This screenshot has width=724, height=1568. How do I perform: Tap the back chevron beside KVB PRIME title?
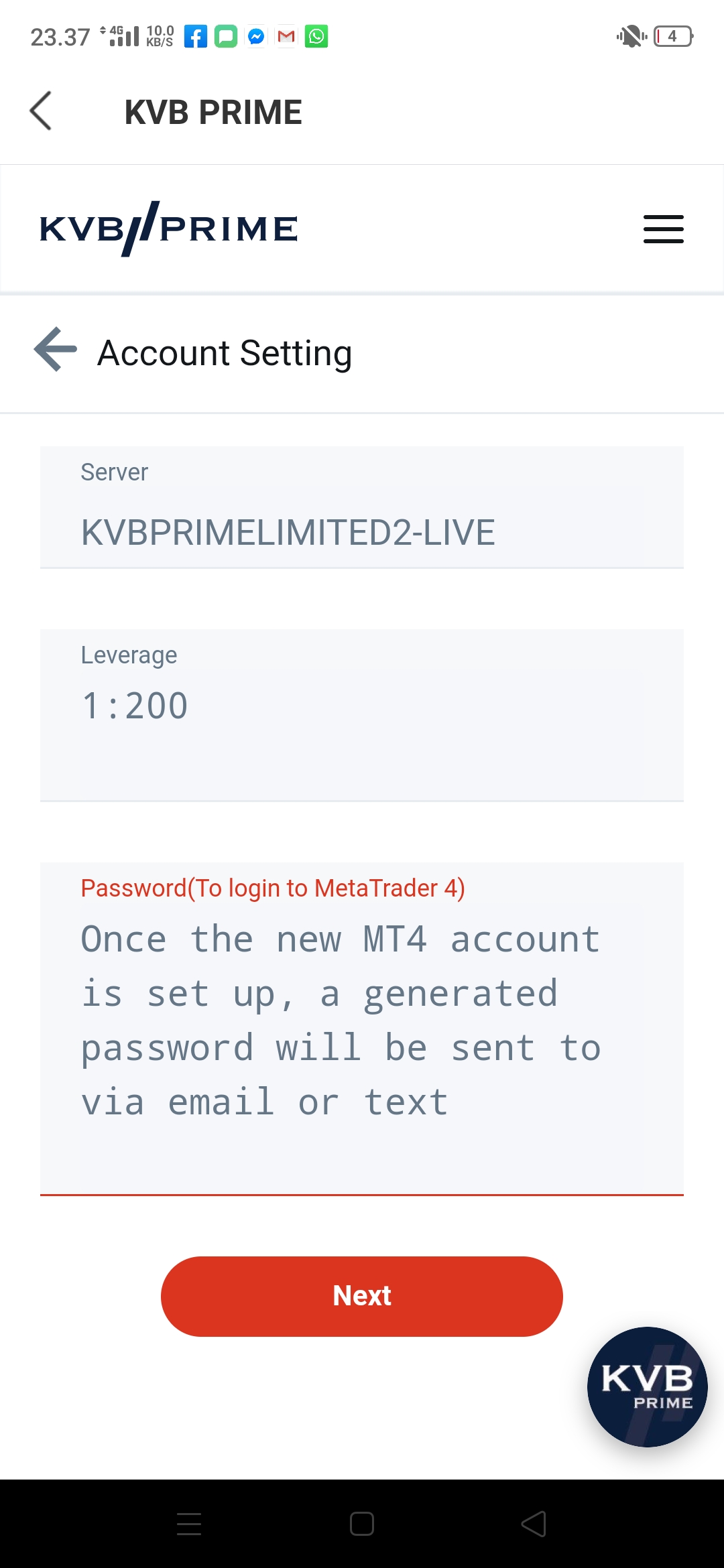[x=41, y=111]
